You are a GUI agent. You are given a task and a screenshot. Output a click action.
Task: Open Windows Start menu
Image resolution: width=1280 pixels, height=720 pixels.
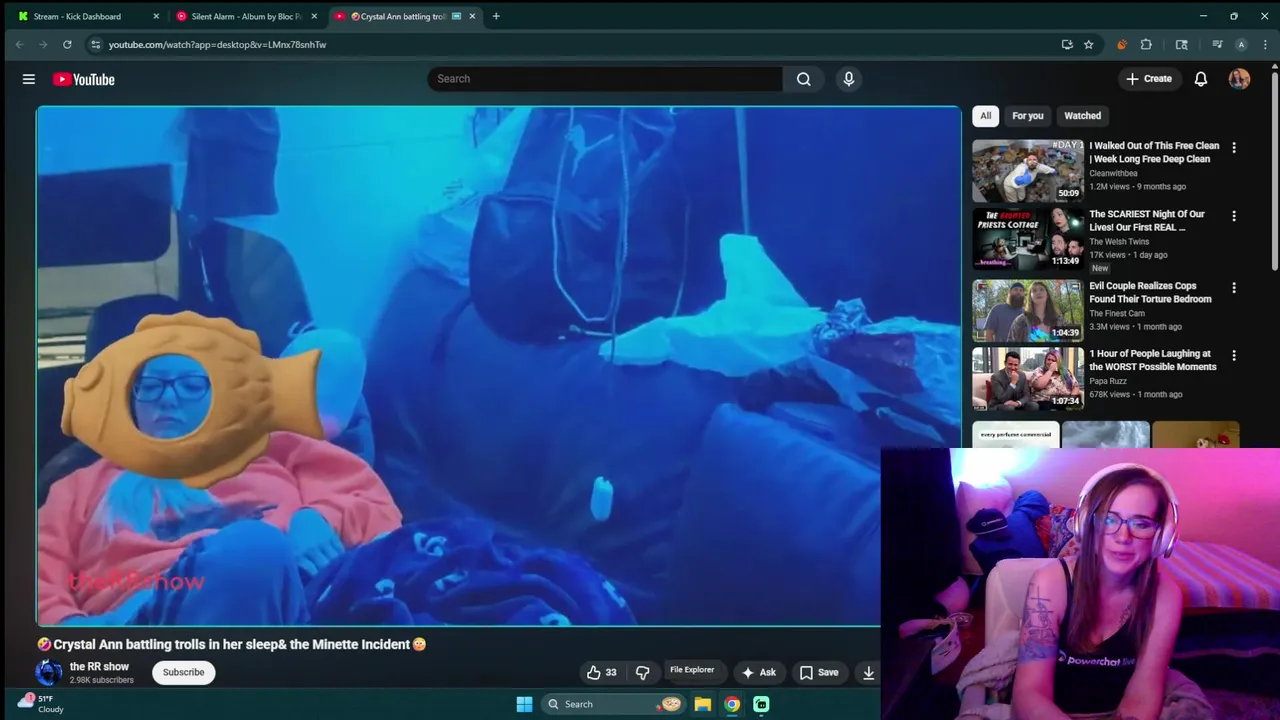(x=524, y=704)
